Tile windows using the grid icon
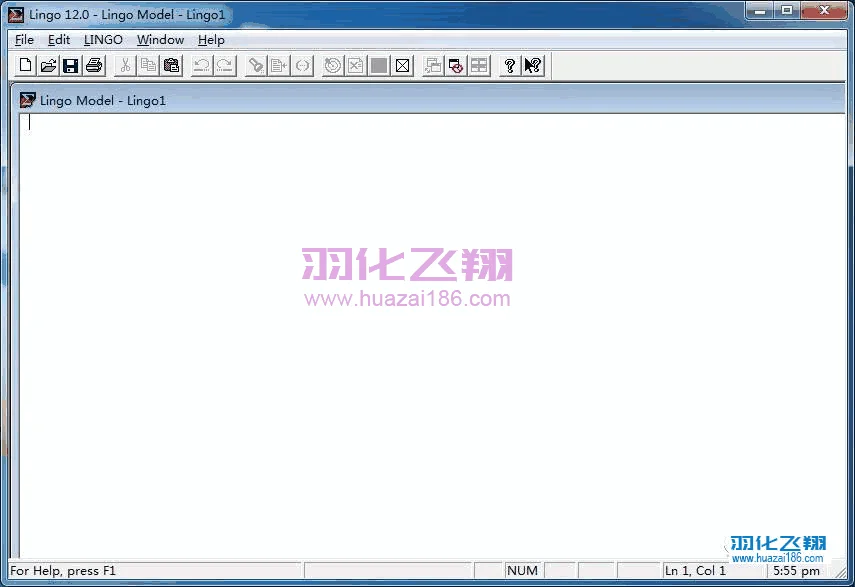This screenshot has height=587, width=855. (x=479, y=65)
